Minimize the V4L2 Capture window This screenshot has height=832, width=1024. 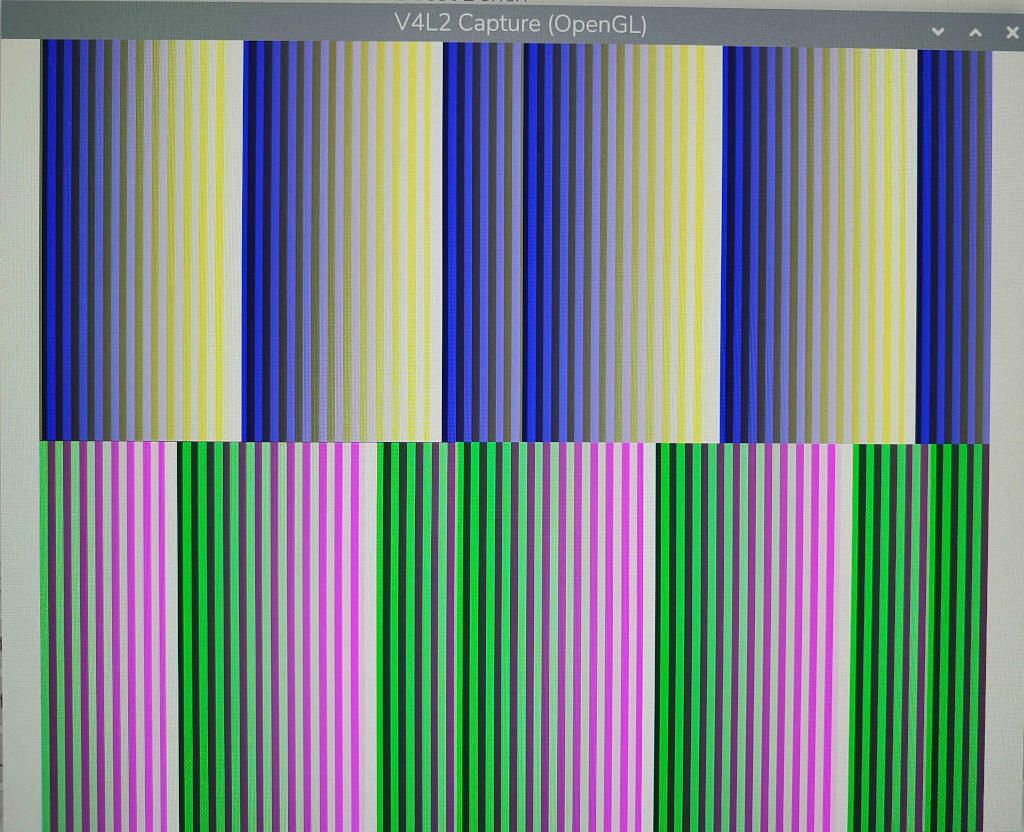[x=938, y=31]
